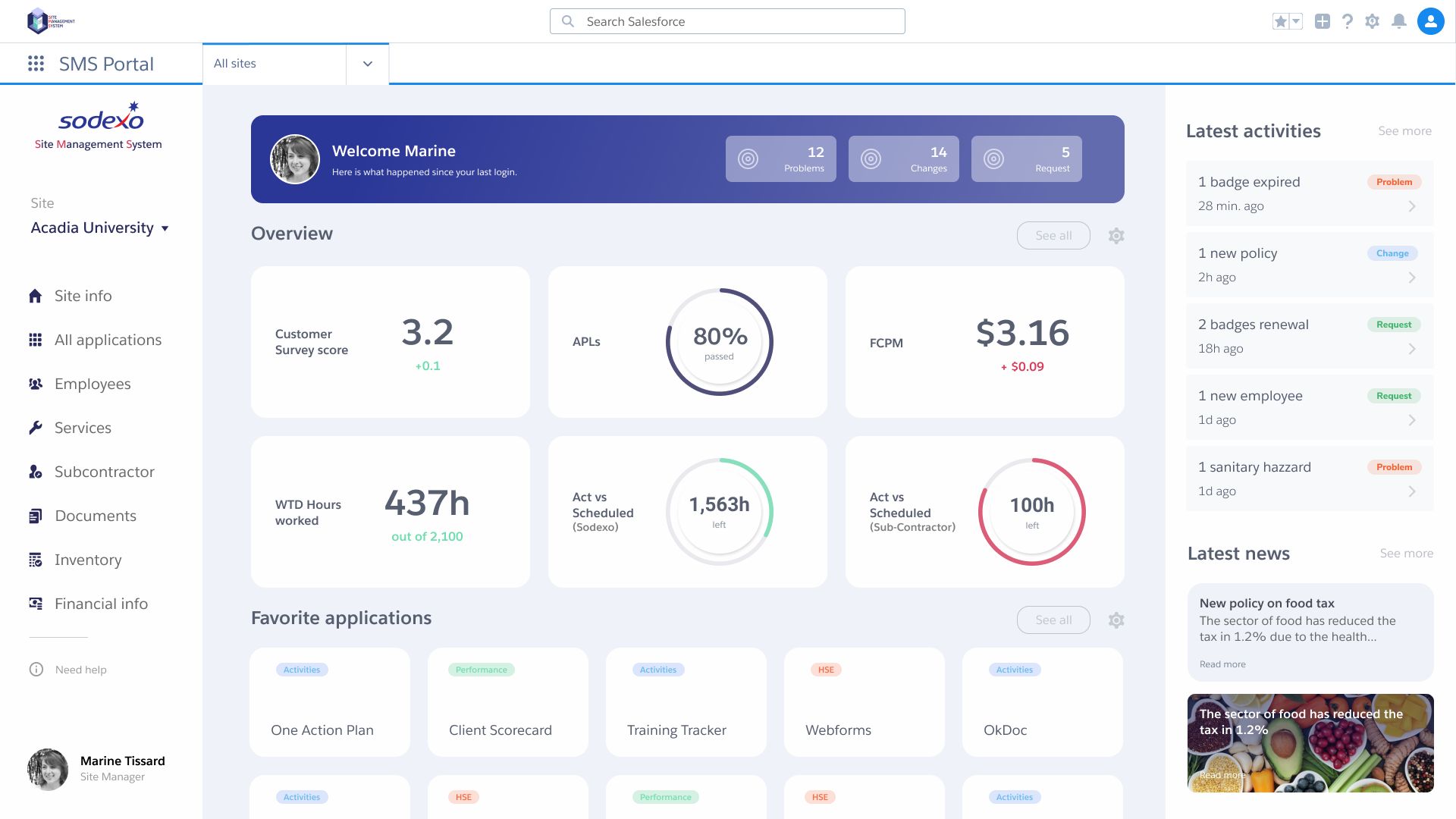
Task: Open the setup gear icon in header
Action: (x=1373, y=21)
